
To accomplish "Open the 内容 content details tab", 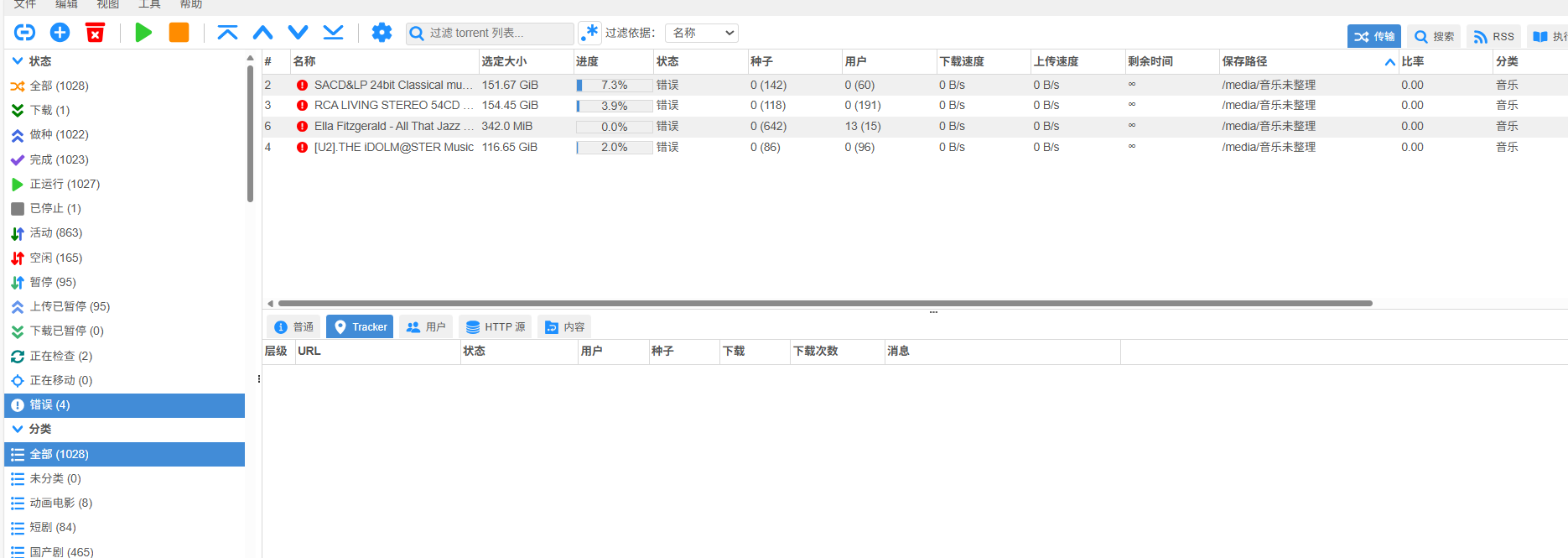I will (564, 326).
